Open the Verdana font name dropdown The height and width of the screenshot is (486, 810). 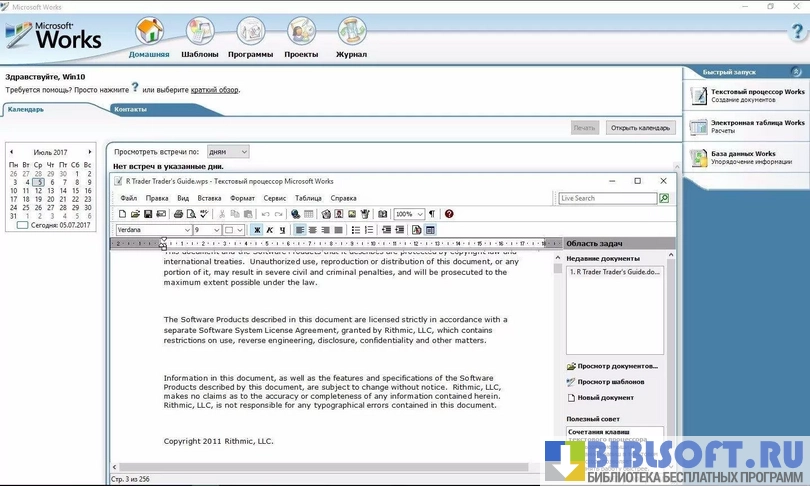point(187,230)
